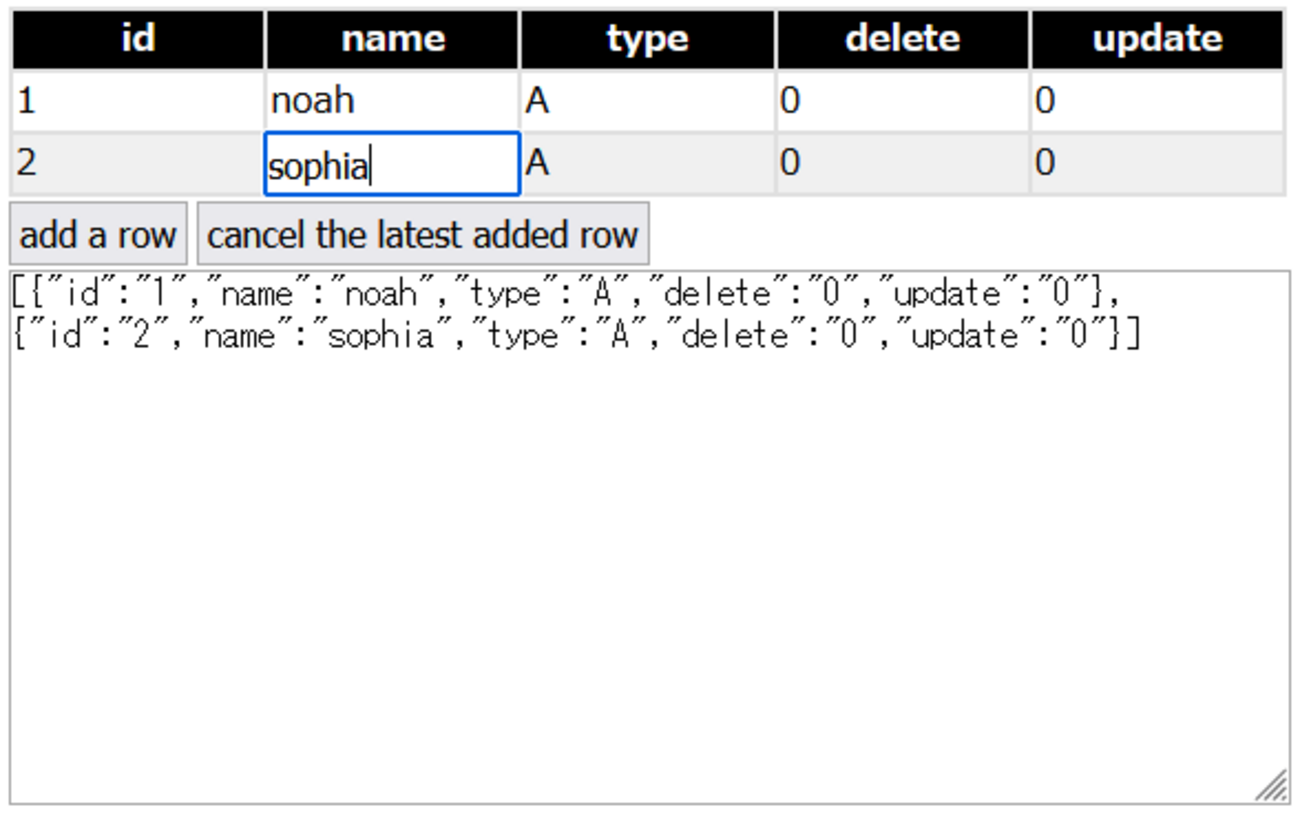The image size is (1300, 814).
Task: Click the 'add a row' button
Action: pos(98,234)
